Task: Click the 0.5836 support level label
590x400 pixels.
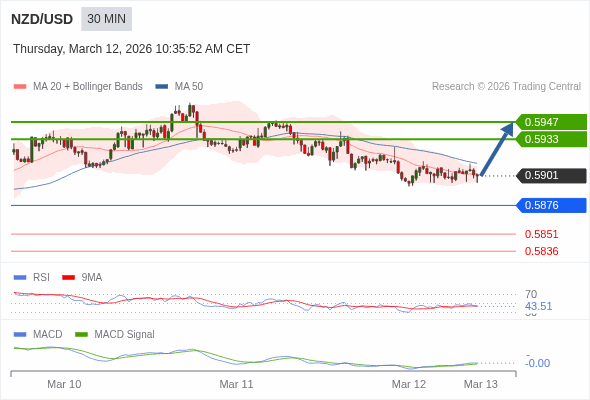Action: pyautogui.click(x=541, y=251)
